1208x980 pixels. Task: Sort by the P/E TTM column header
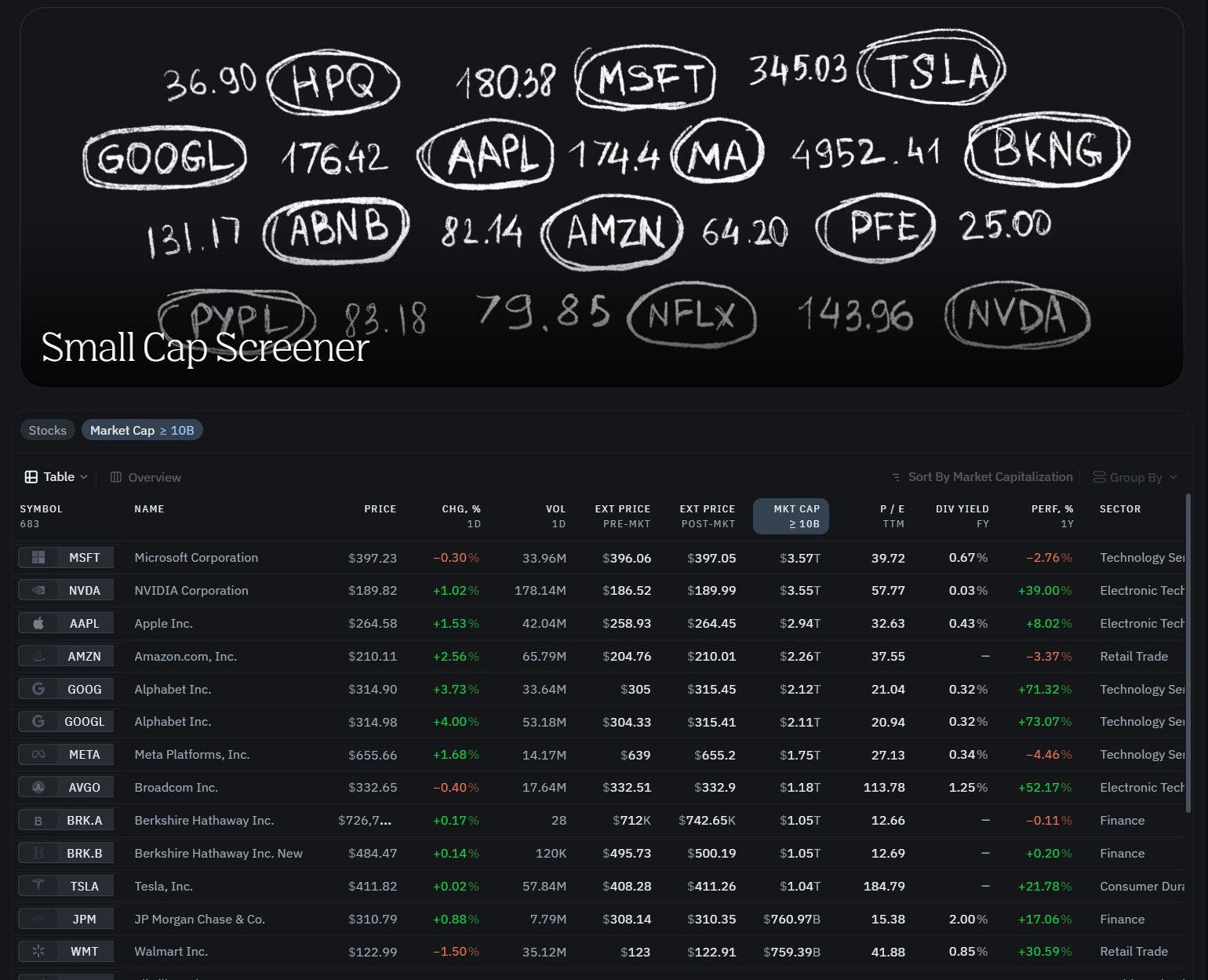[892, 516]
